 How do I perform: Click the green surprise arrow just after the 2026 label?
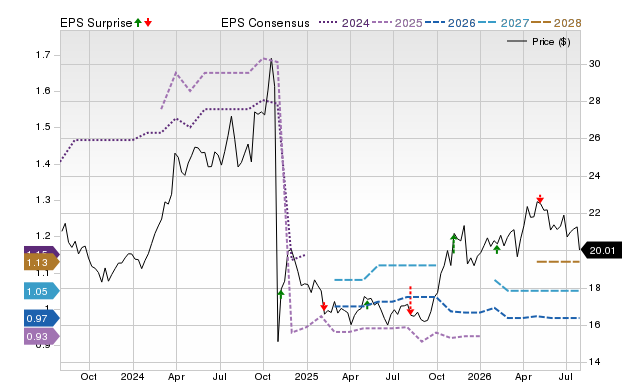(x=497, y=249)
